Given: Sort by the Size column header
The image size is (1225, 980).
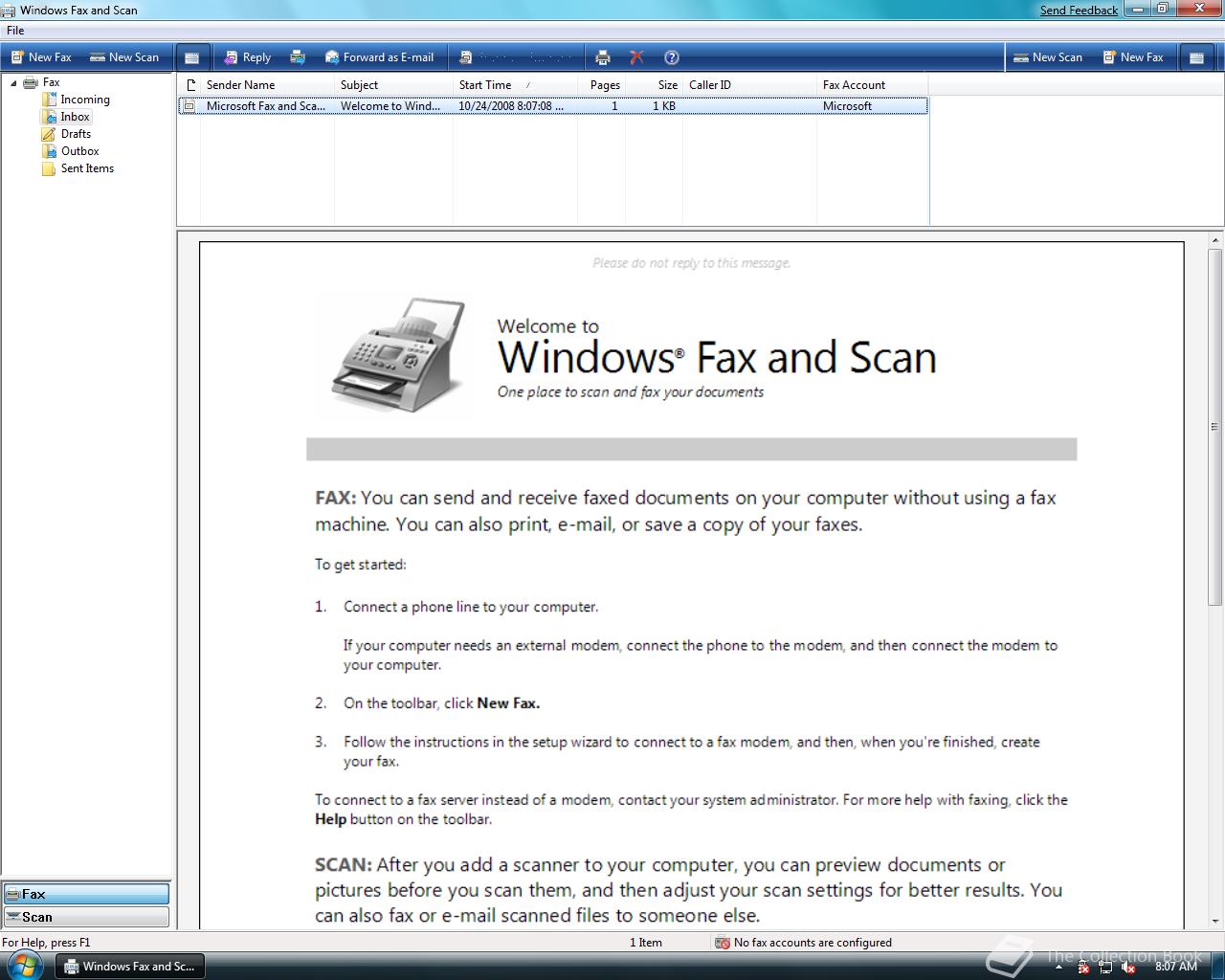Looking at the screenshot, I should click(655, 85).
